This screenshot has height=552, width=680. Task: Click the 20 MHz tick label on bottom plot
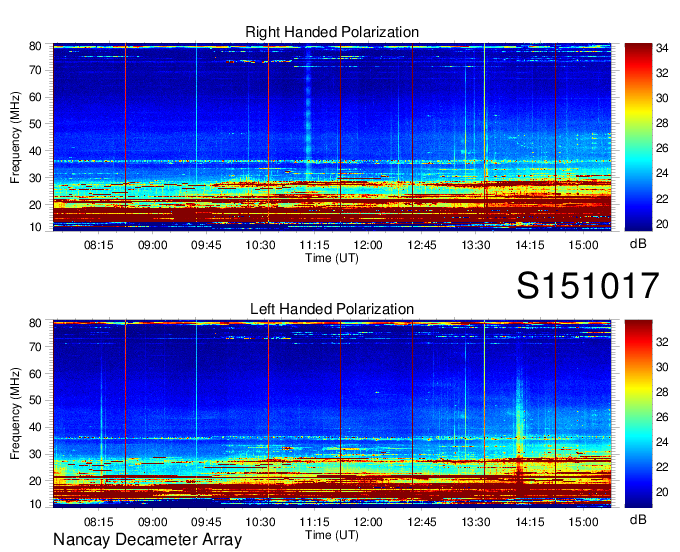pyautogui.click(x=35, y=481)
